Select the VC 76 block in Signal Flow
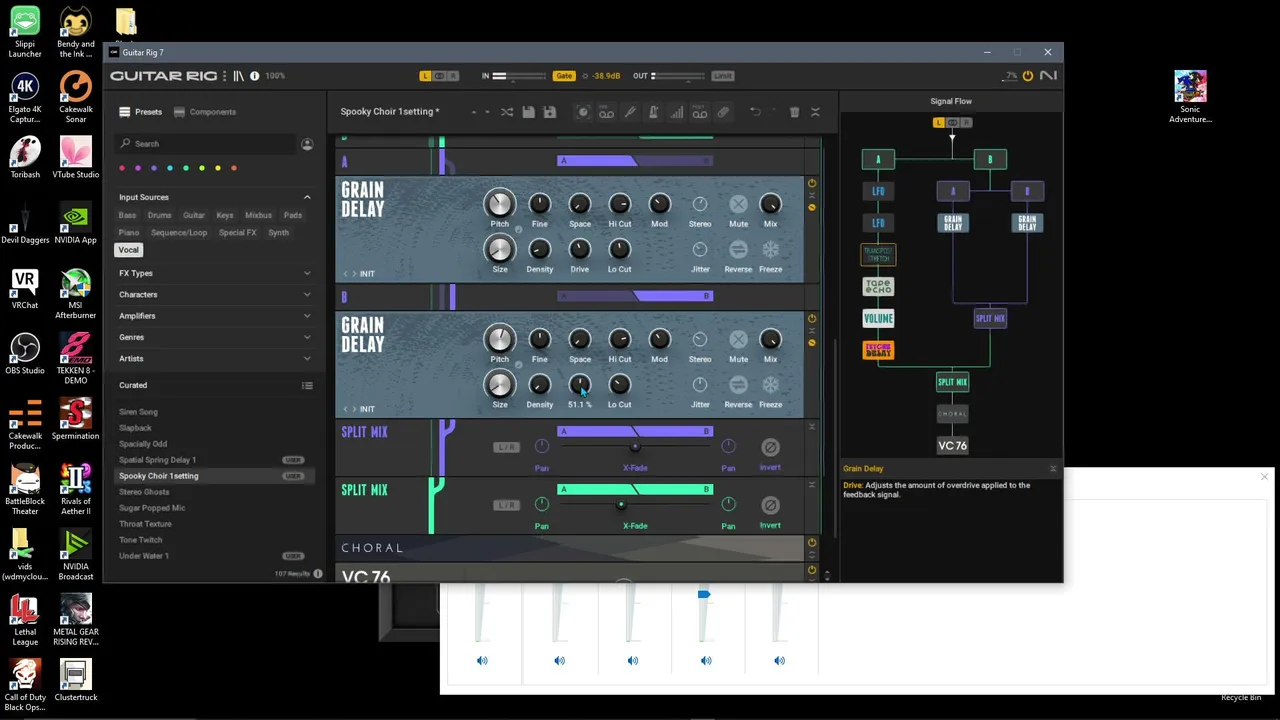This screenshot has width=1280, height=720. [952, 446]
